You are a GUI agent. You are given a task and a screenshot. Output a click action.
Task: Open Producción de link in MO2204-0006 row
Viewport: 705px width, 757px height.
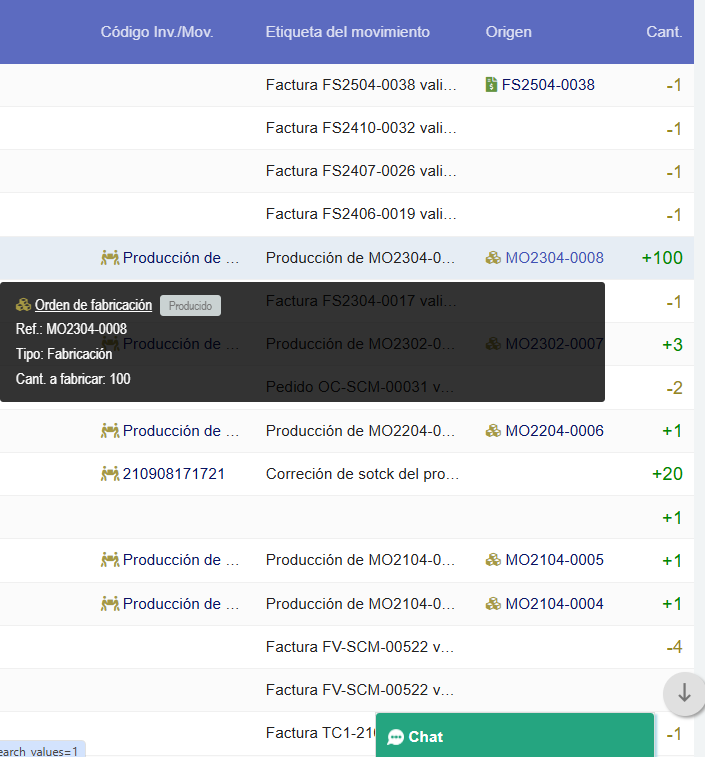181,431
